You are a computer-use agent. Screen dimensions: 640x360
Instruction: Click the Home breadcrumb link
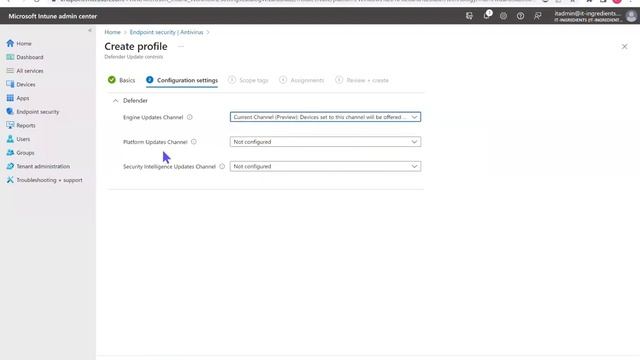[112, 32]
